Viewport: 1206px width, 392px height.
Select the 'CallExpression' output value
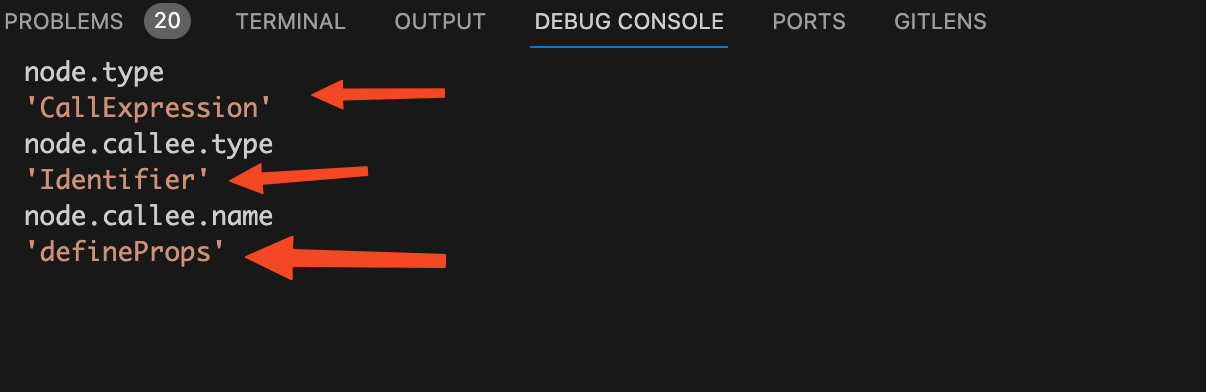click(148, 108)
